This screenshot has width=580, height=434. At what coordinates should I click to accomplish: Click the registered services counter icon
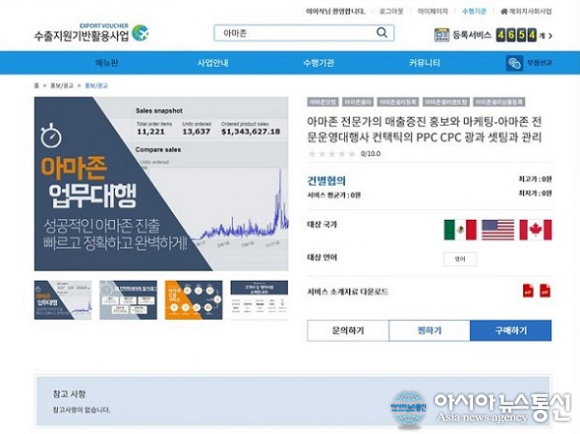click(441, 35)
